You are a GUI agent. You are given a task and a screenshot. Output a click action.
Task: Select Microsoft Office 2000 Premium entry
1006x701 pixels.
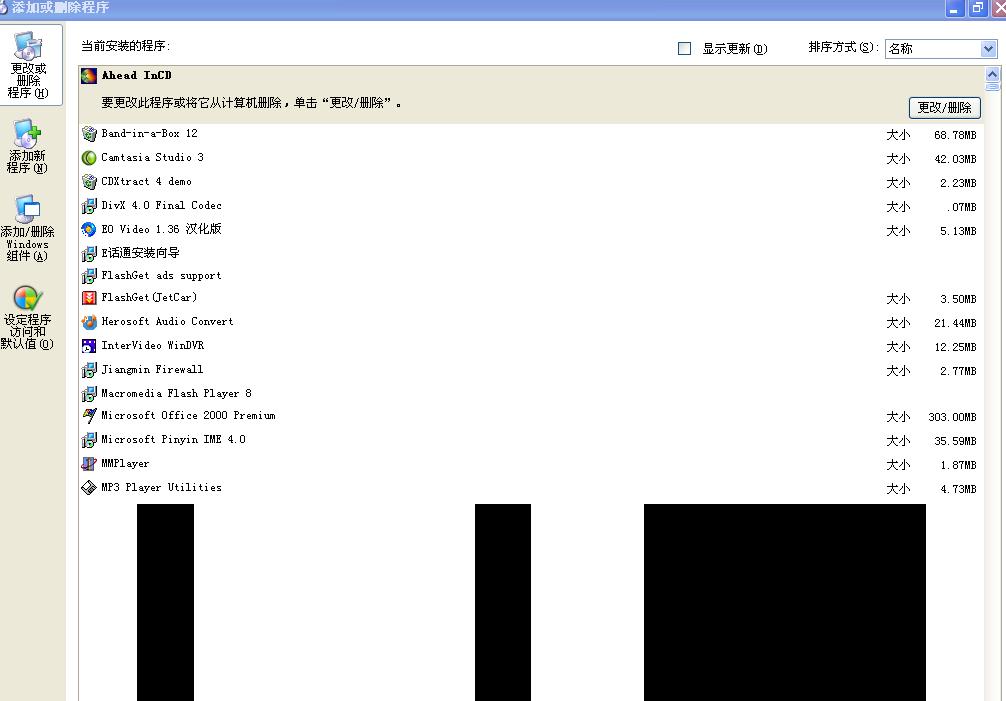(x=531, y=416)
